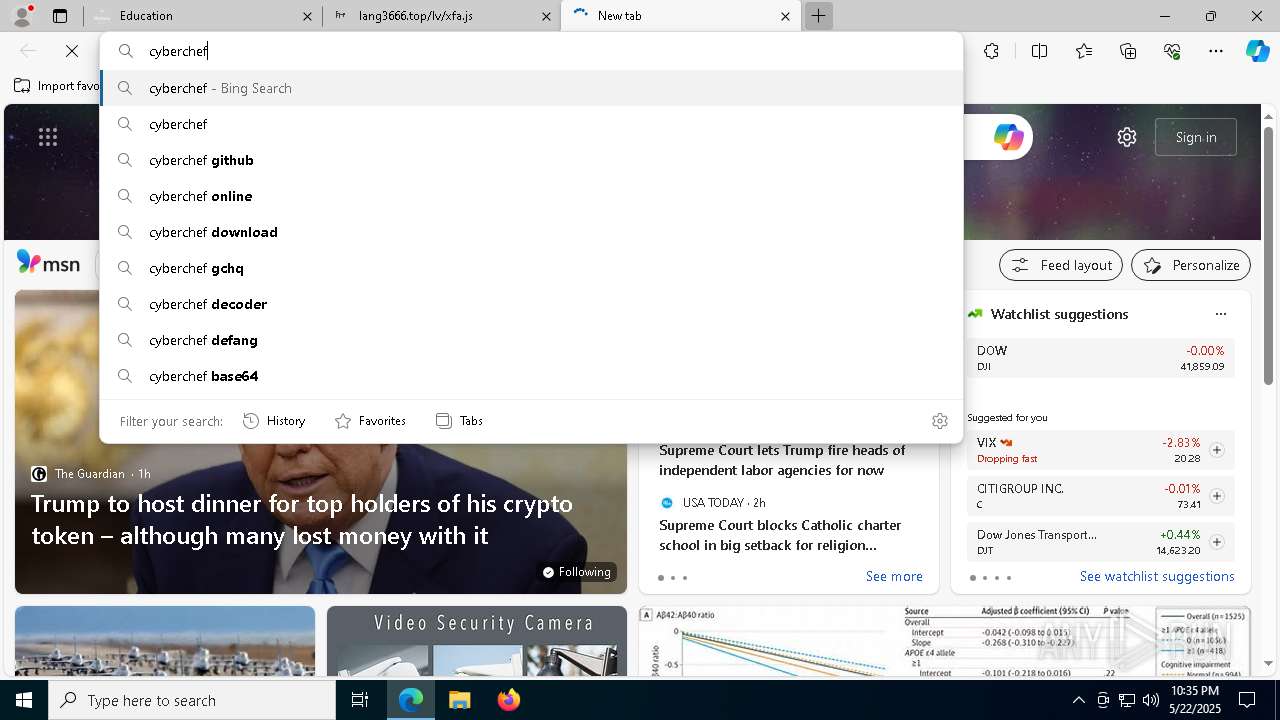
Task: Show hidden system tray icons
Action: 1078,700
